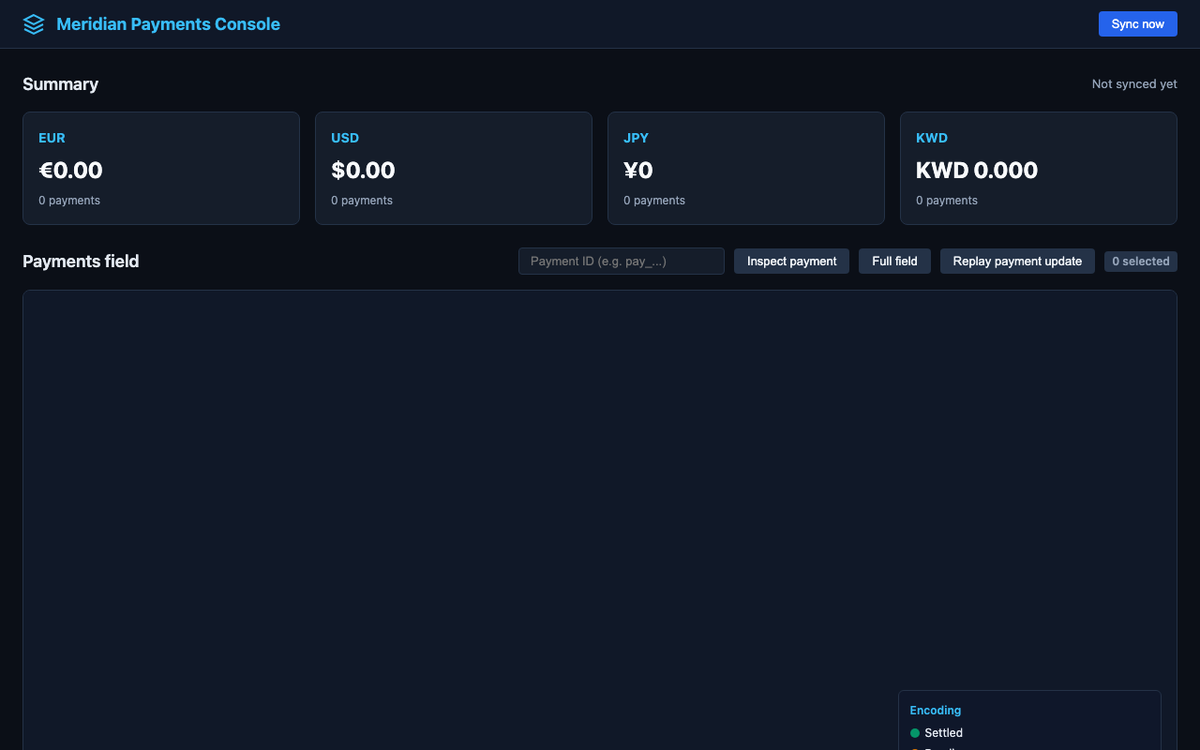Click the Encoding legend title
The image size is (1200, 750).
tap(935, 710)
